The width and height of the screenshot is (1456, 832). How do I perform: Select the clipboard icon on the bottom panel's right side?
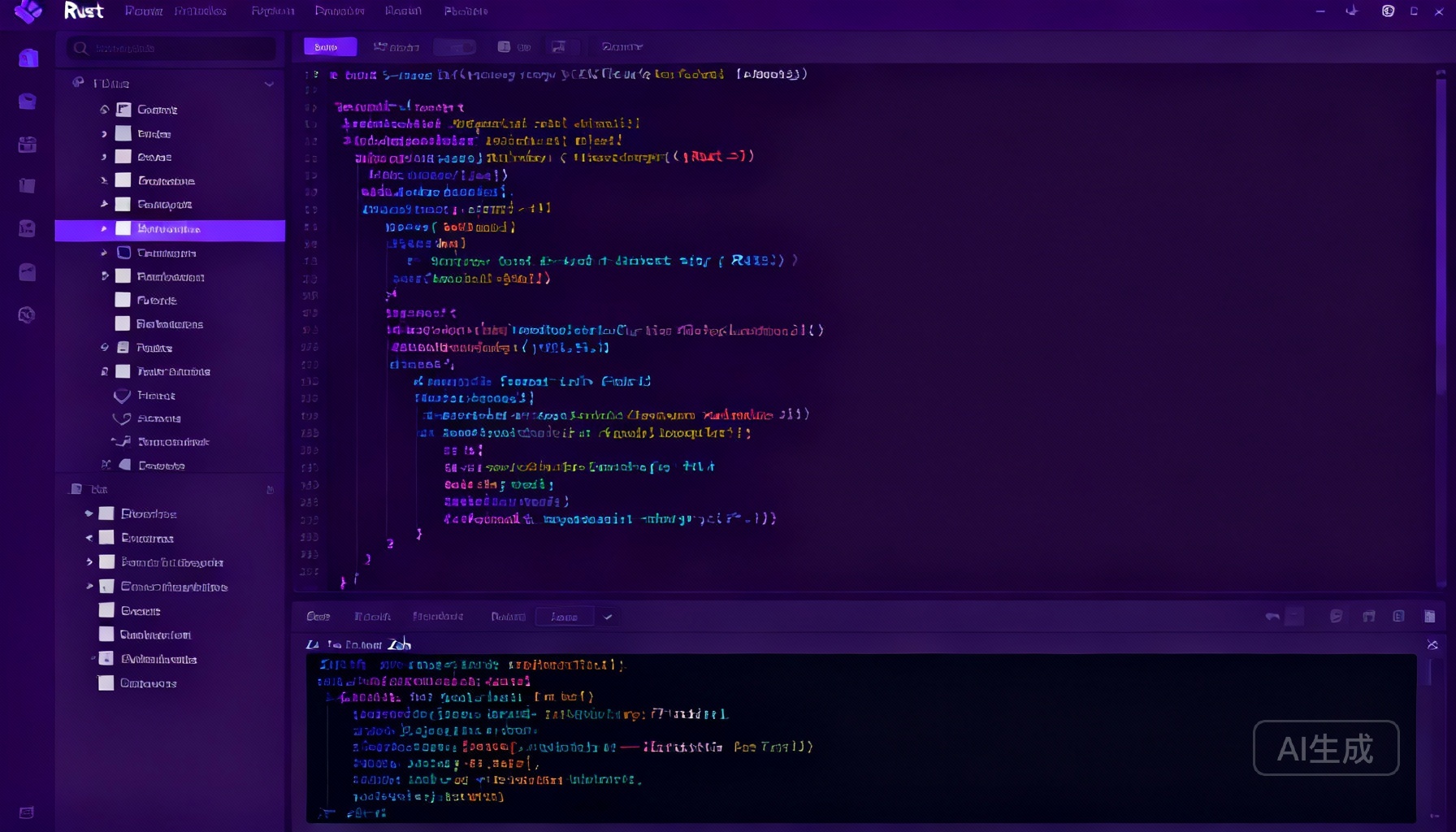(1401, 616)
